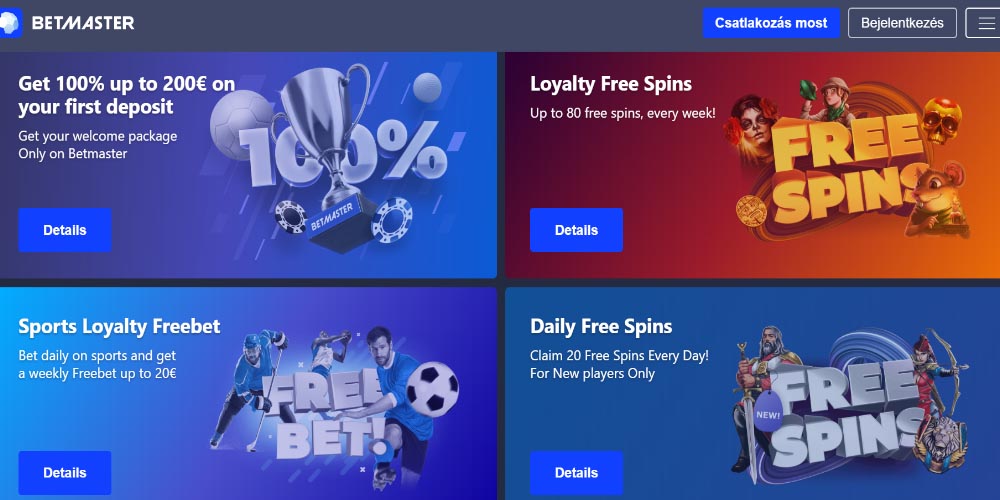The image size is (1000, 500).
Task: Open Details for Loyalty Free Spins
Action: [576, 230]
